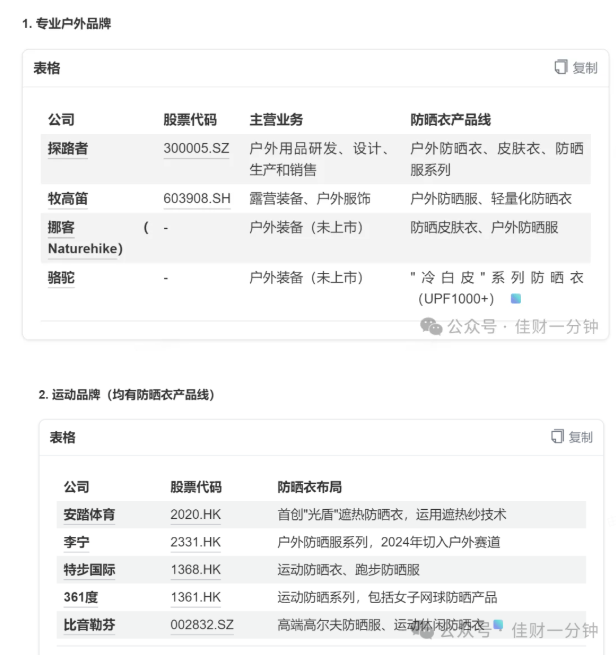Screen dimensions: 616x660
Task: Click first table's 股票代码 column header
Action: pyautogui.click(x=190, y=120)
